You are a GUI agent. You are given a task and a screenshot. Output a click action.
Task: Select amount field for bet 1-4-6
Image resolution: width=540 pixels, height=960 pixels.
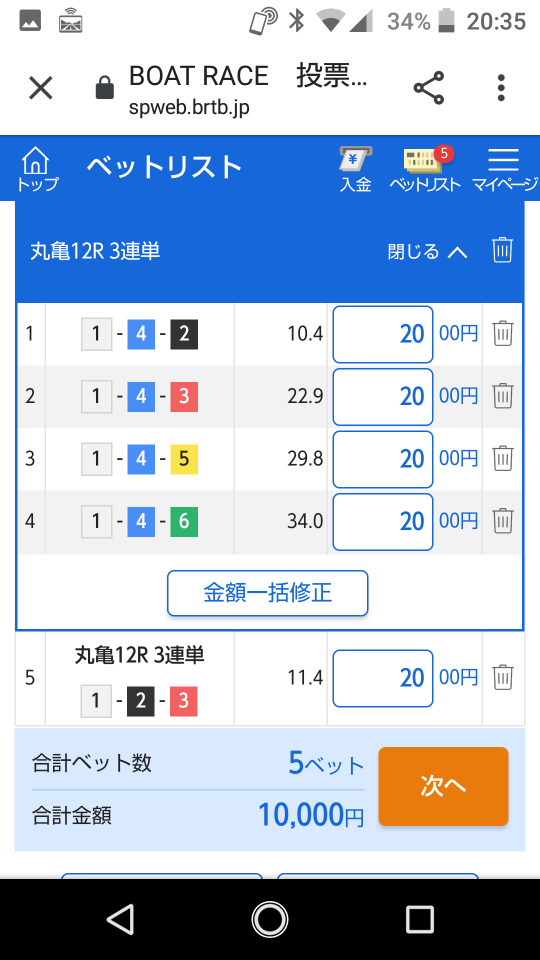[383, 522]
